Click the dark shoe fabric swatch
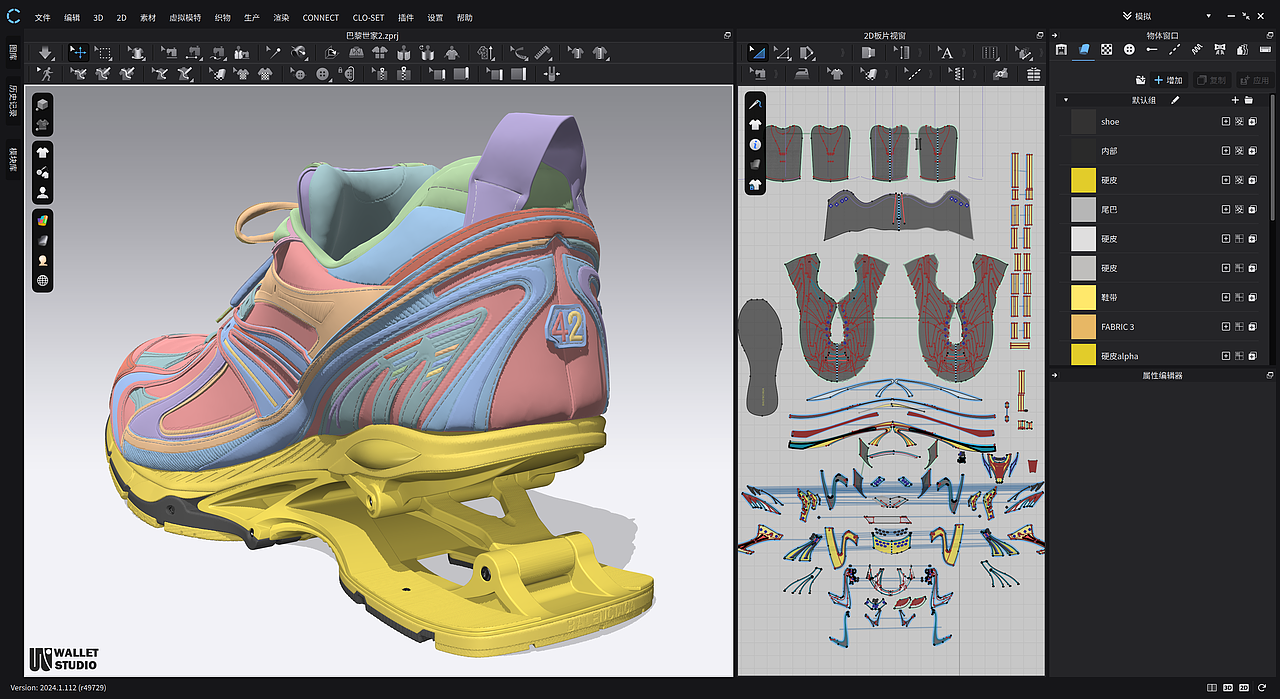 pos(1084,121)
